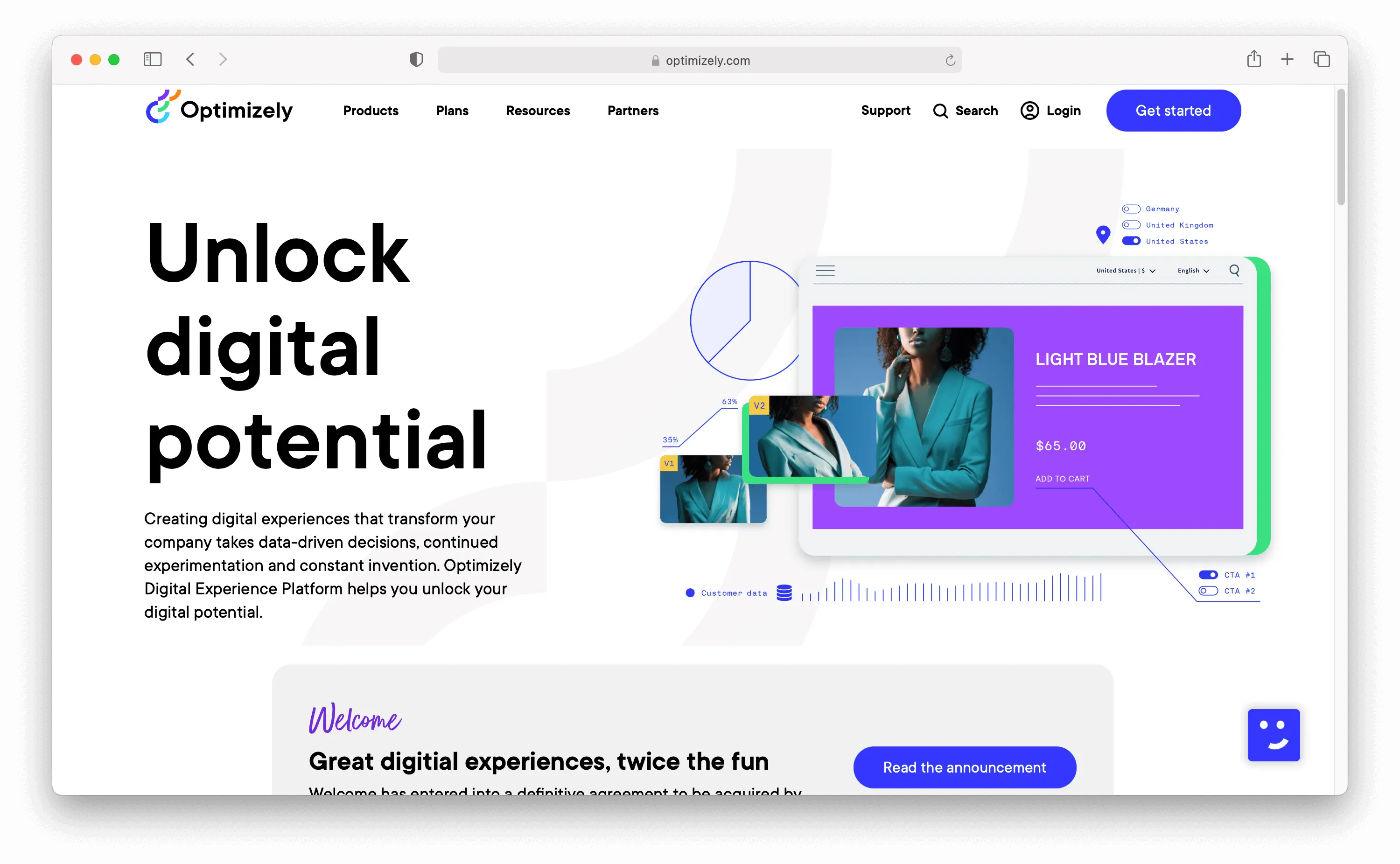Open the Resources navigation menu

click(537, 110)
